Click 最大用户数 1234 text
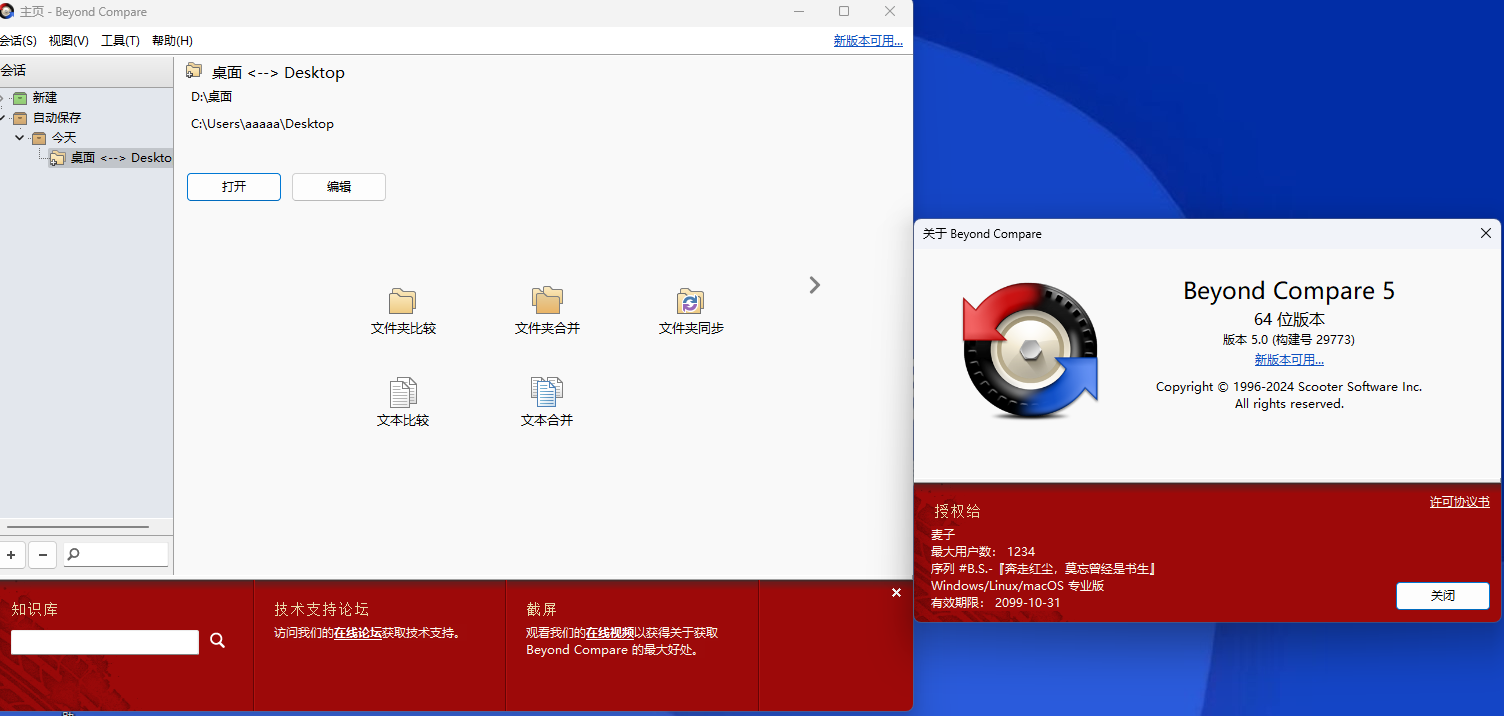 pyautogui.click(x=983, y=552)
